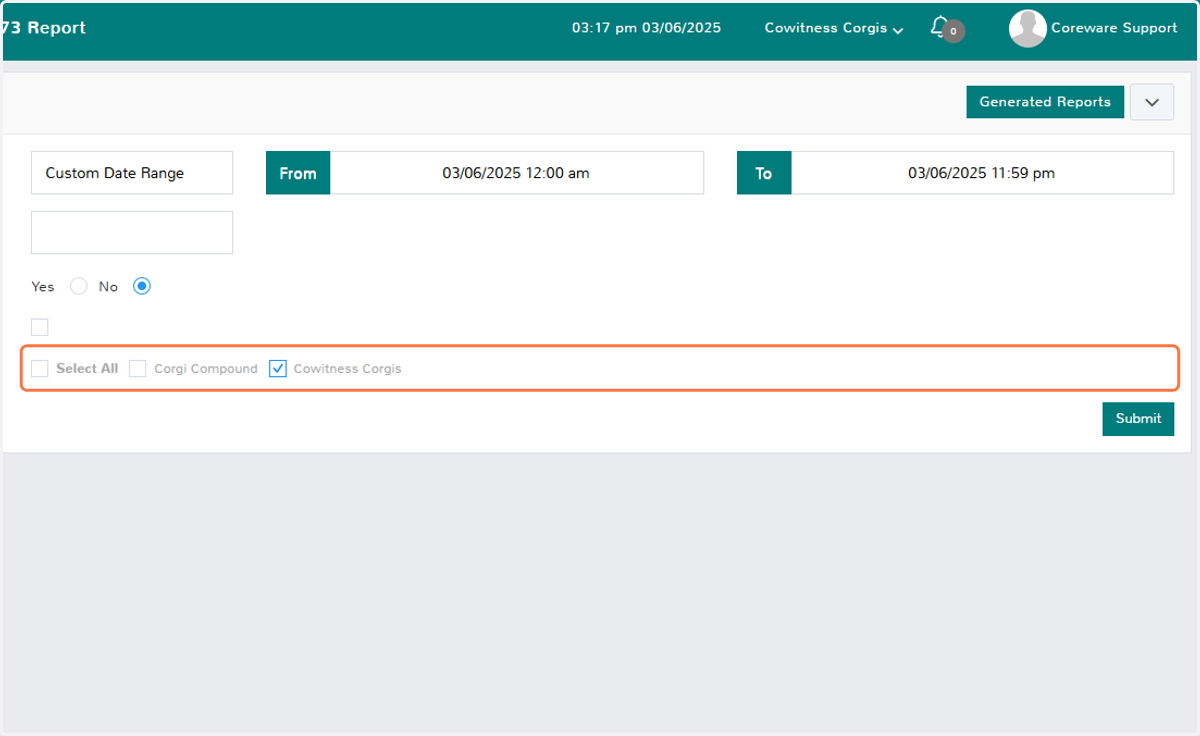Click the From label
This screenshot has height=736, width=1200.
[298, 173]
